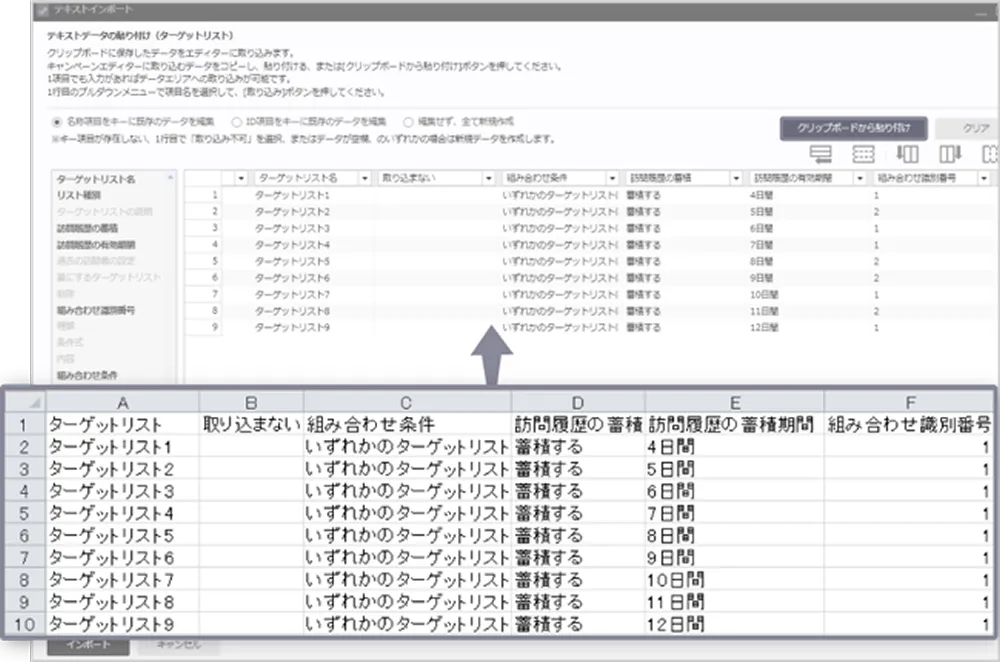The width and height of the screenshot is (1000, 662).
Task: Click the insert column left icon
Action: (x=907, y=154)
